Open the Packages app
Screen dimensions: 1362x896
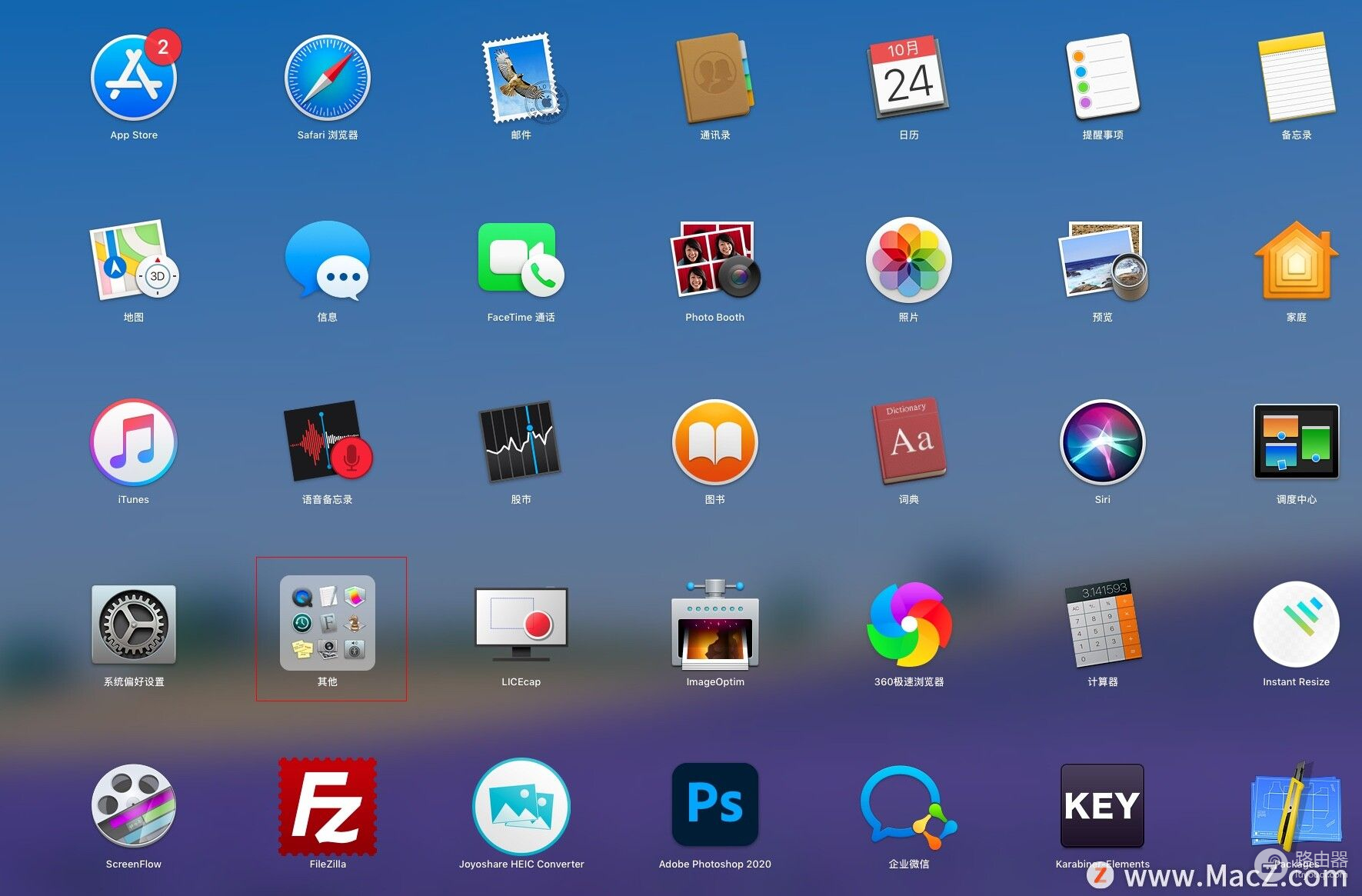1297,807
